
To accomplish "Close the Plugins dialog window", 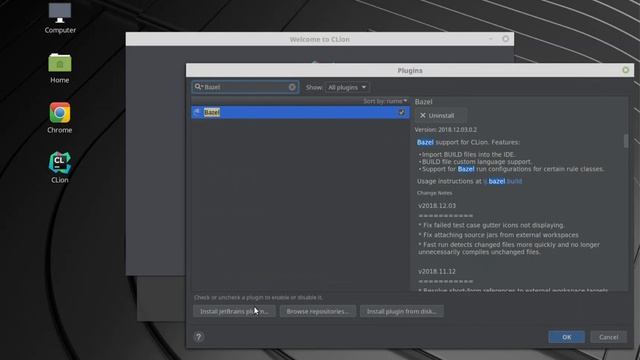I will 625,70.
